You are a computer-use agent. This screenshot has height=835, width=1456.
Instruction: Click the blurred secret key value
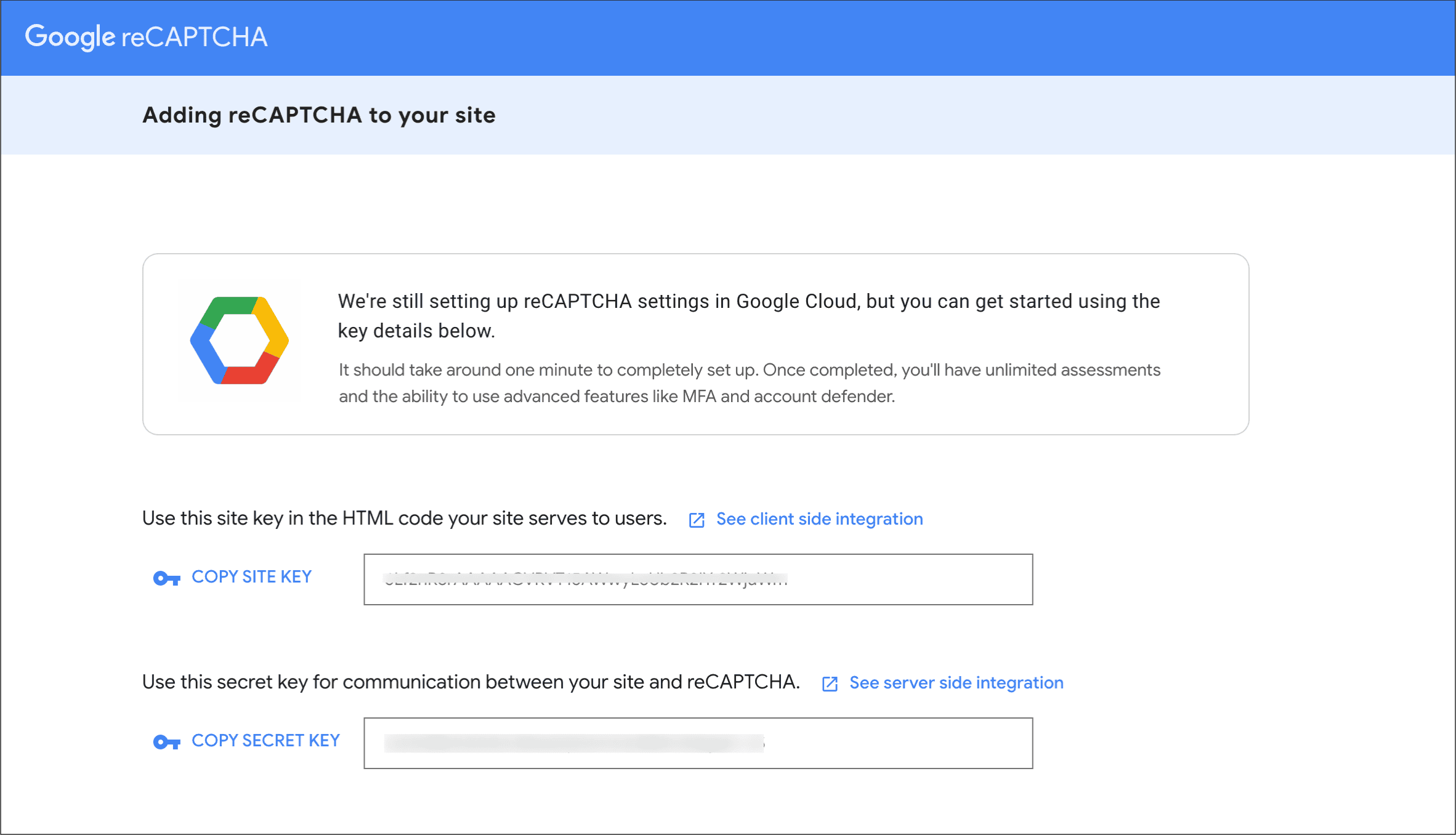tap(573, 743)
